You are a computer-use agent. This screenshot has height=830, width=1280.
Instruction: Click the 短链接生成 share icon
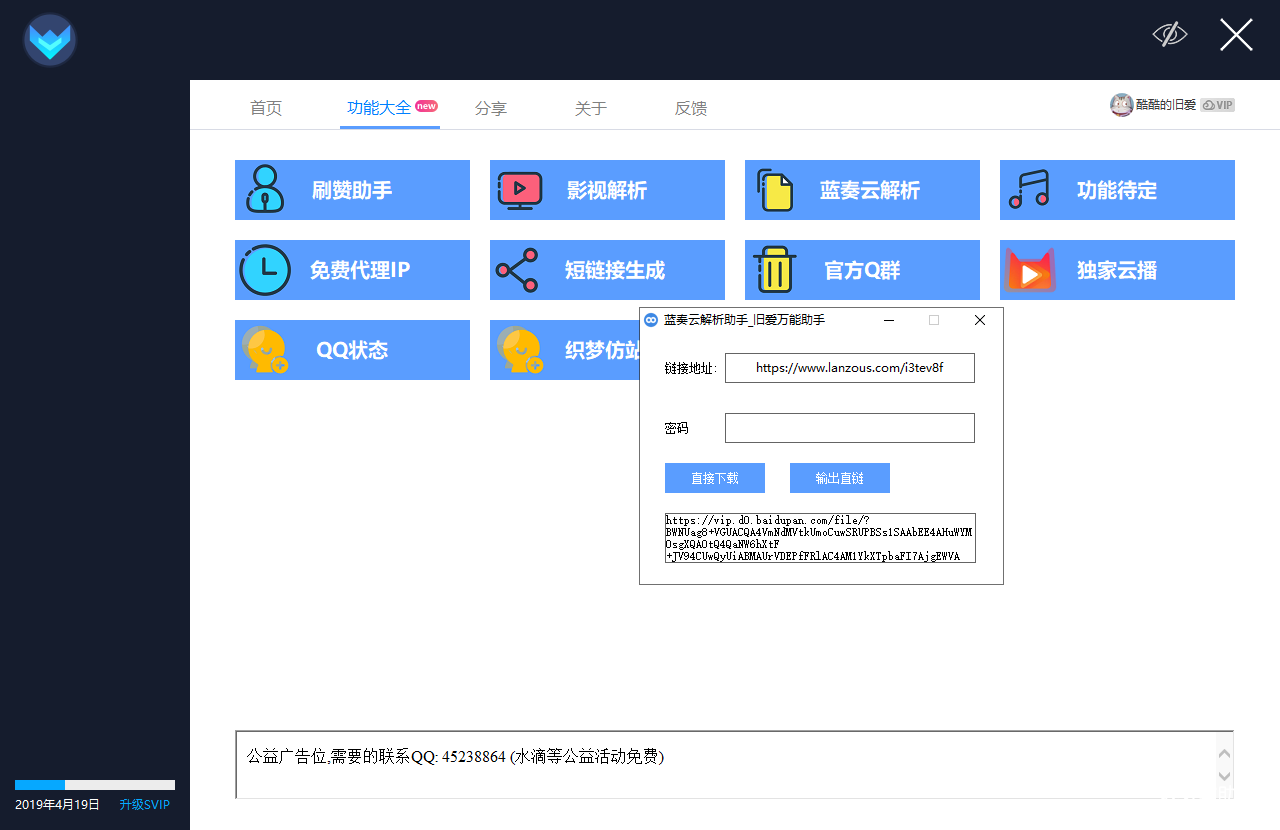tap(518, 270)
